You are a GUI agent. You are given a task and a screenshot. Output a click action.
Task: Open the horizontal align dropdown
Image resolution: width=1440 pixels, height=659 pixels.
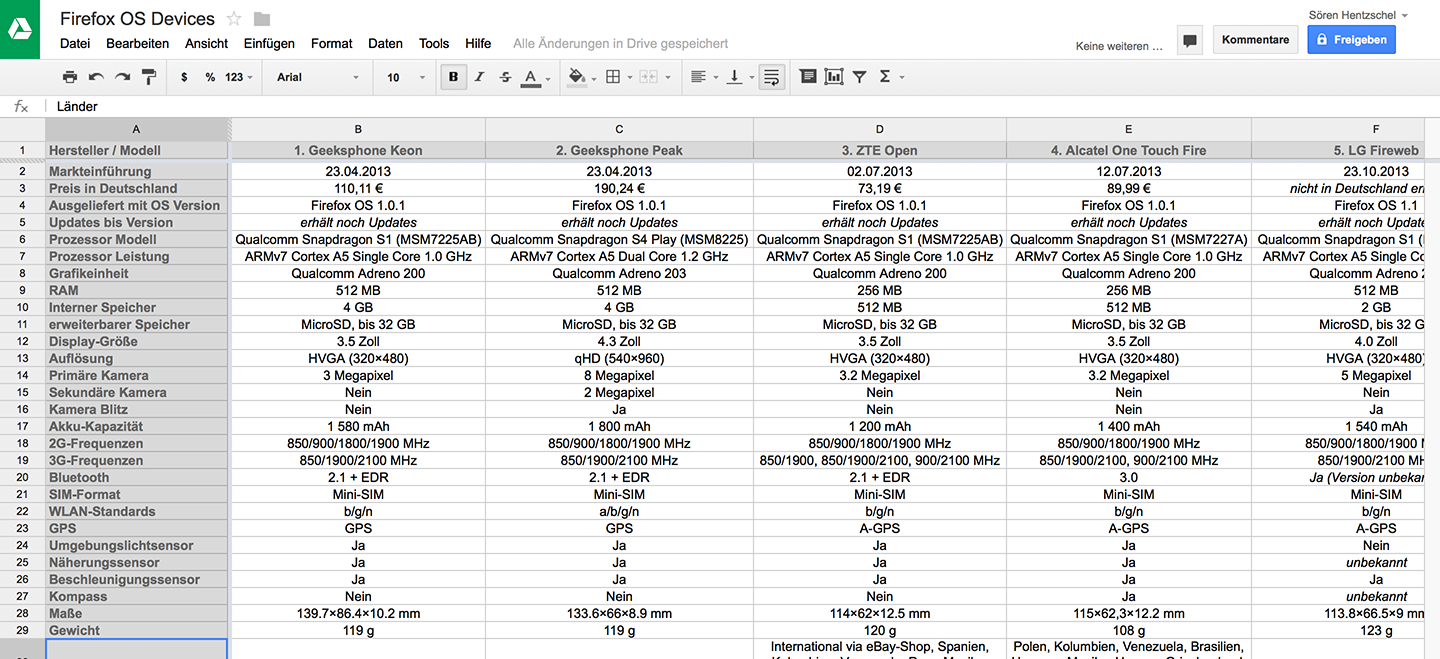[x=703, y=77]
